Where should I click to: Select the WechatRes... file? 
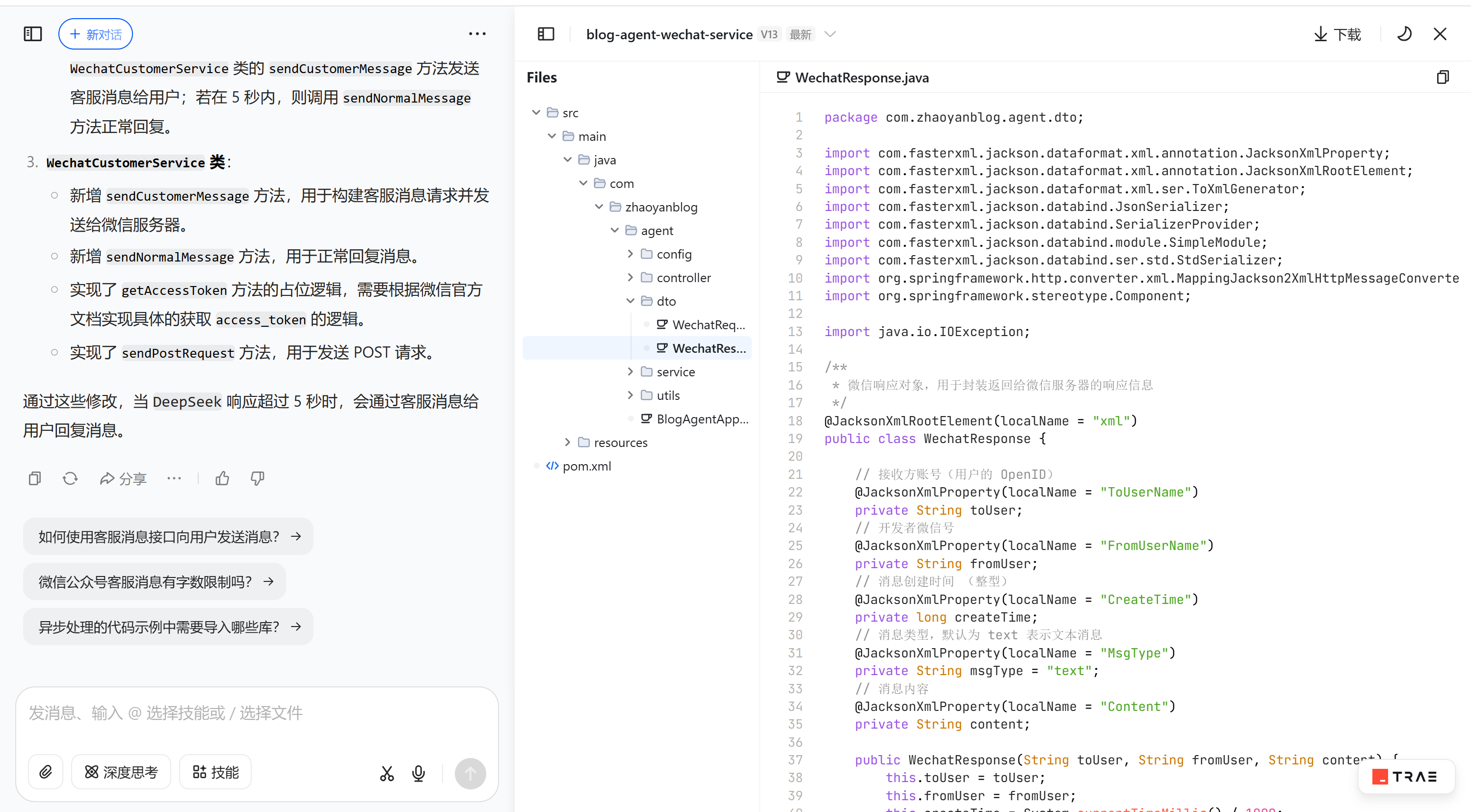(637, 348)
